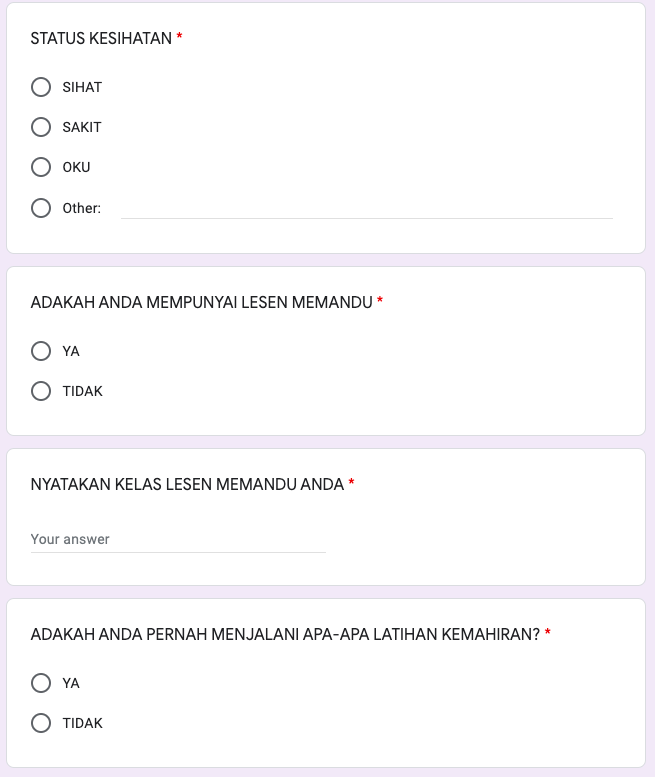Select YA for latihan kemahiran question
Screen dimensions: 655x777
click(41, 683)
